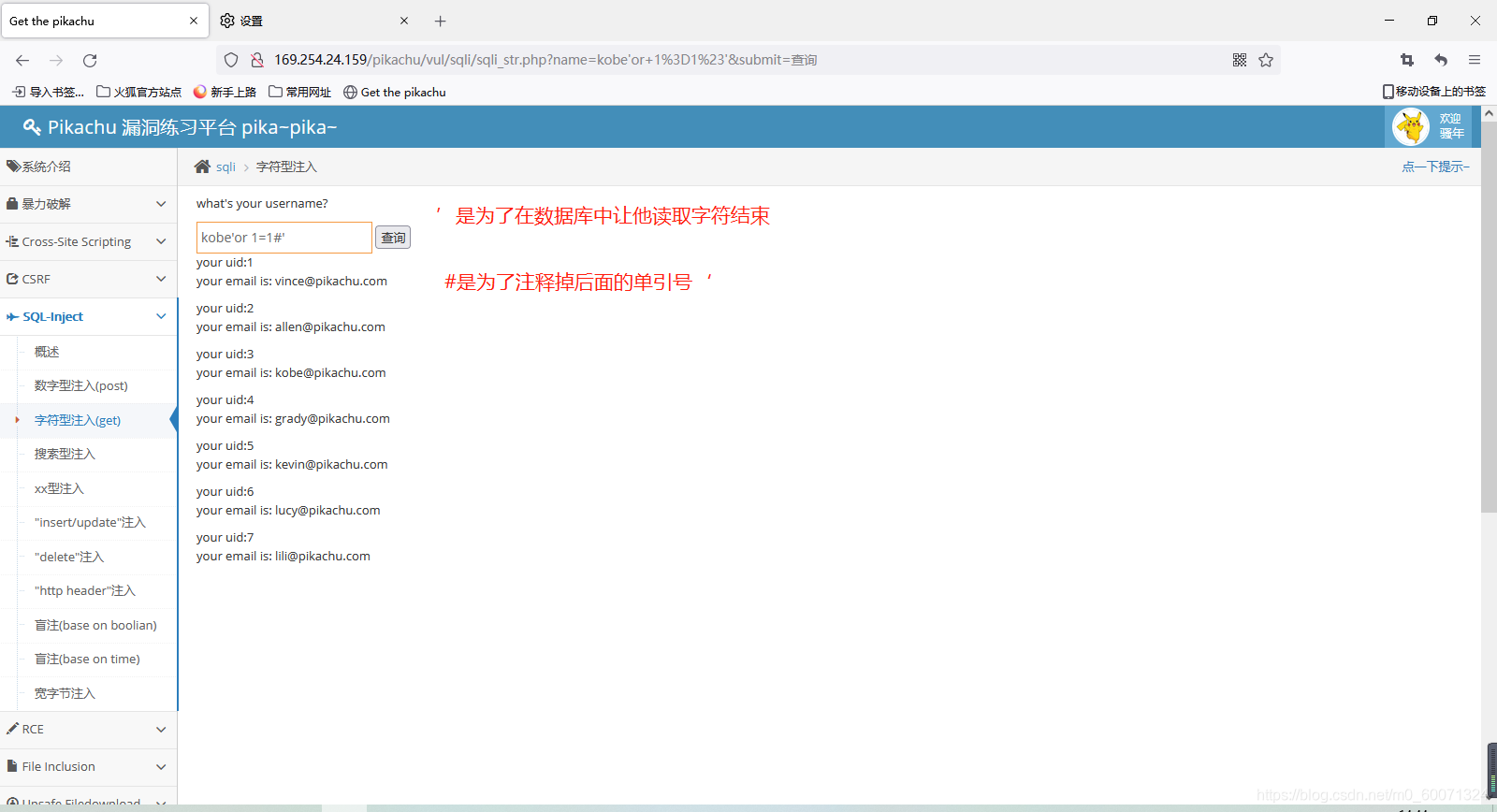The width and height of the screenshot is (1497, 812).
Task: Open 盲注(base on boolian) item
Action: click(x=95, y=625)
